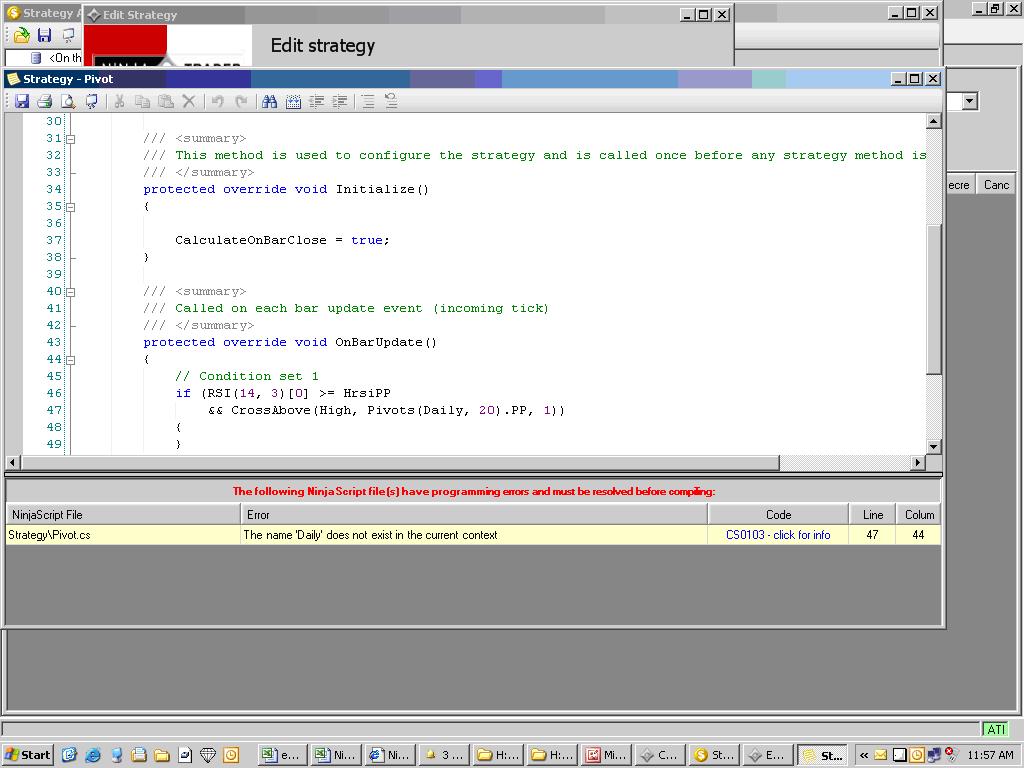
Task: Open Print Preview from the toolbar
Action: (x=67, y=101)
